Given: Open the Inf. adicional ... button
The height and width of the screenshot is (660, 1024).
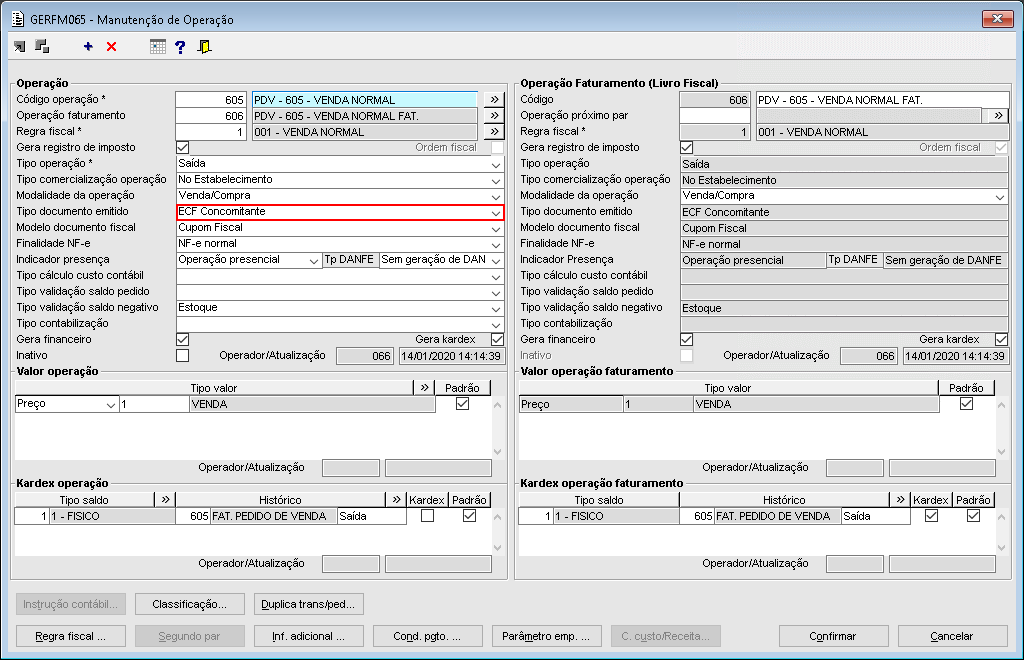Looking at the screenshot, I should (x=308, y=636).
